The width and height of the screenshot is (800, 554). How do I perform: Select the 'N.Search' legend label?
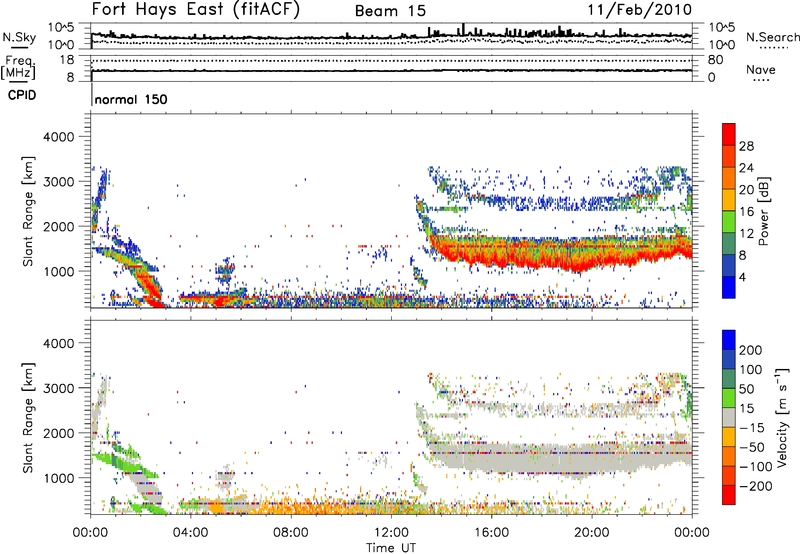pos(773,37)
